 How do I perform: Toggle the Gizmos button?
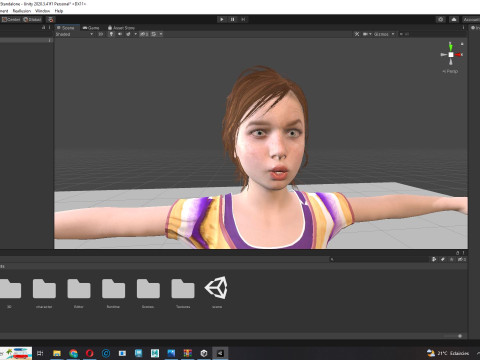coord(381,34)
